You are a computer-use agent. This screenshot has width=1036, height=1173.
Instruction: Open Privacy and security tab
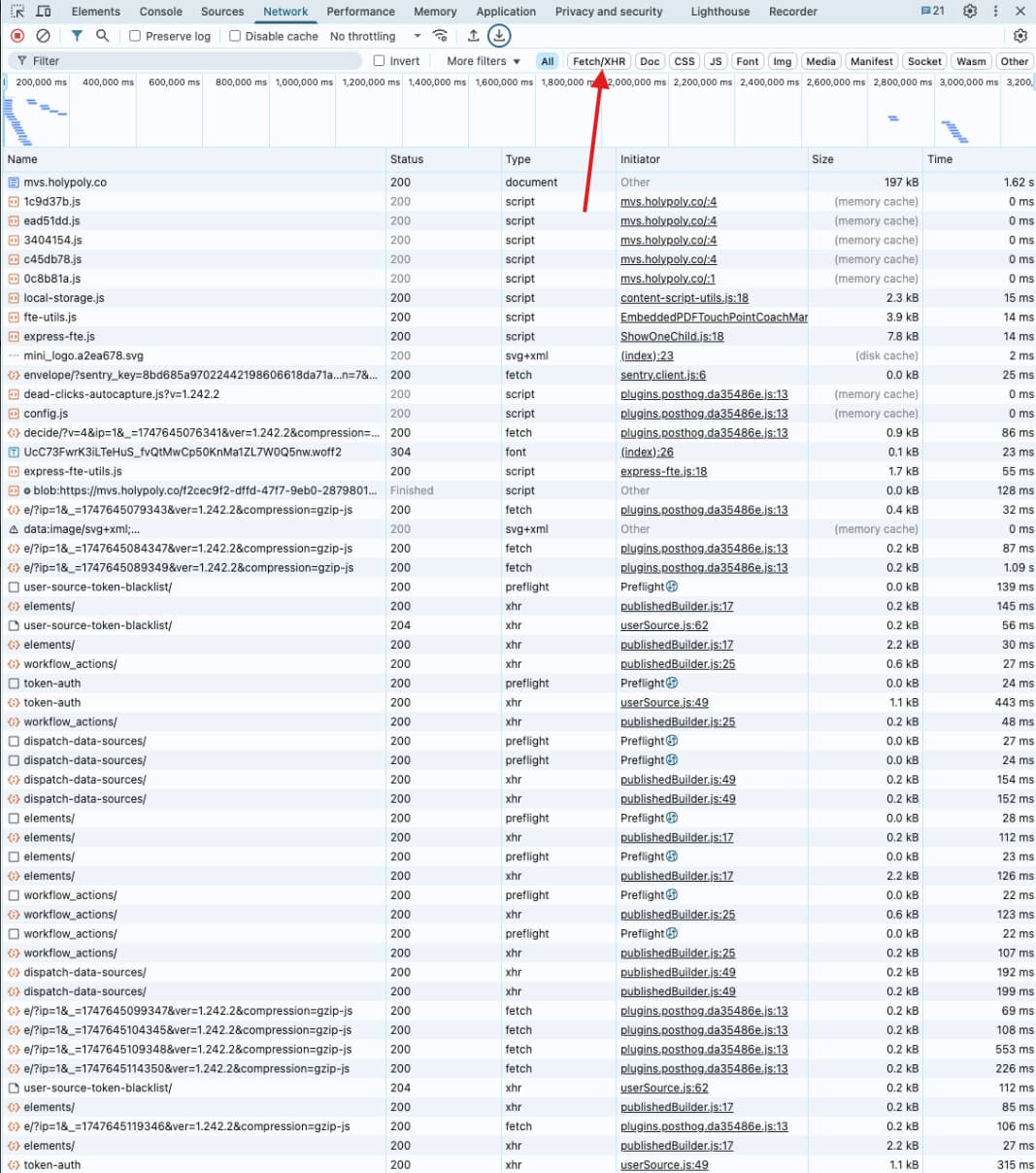609,12
